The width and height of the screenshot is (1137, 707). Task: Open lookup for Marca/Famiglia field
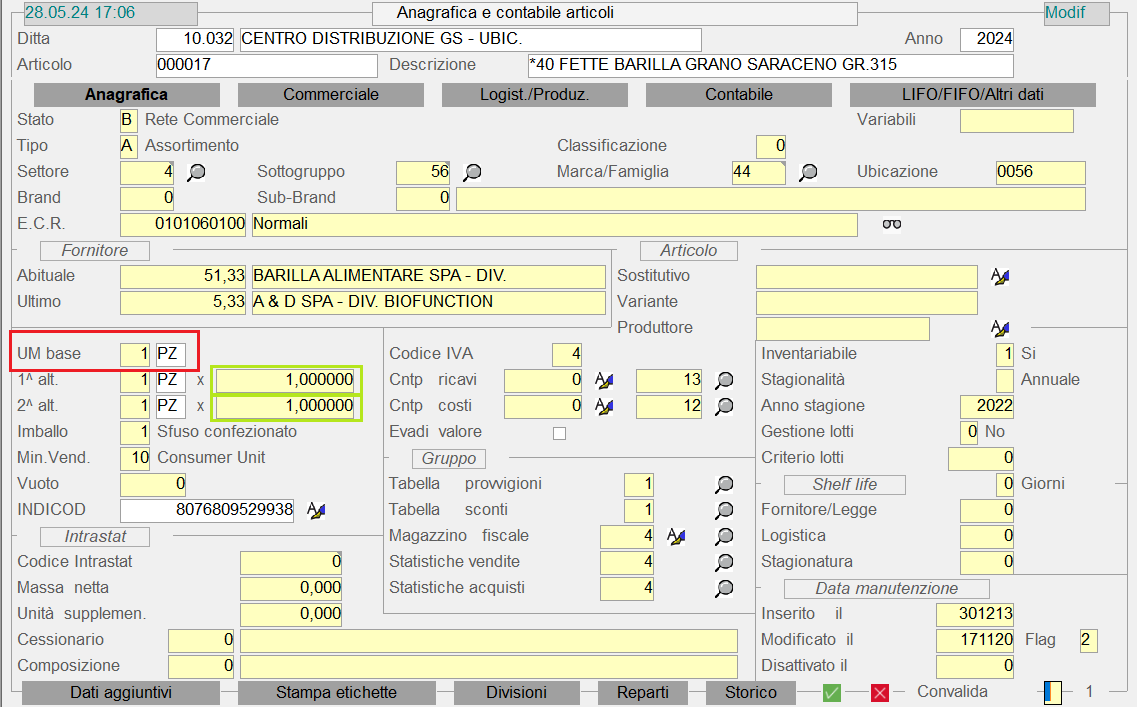(808, 172)
